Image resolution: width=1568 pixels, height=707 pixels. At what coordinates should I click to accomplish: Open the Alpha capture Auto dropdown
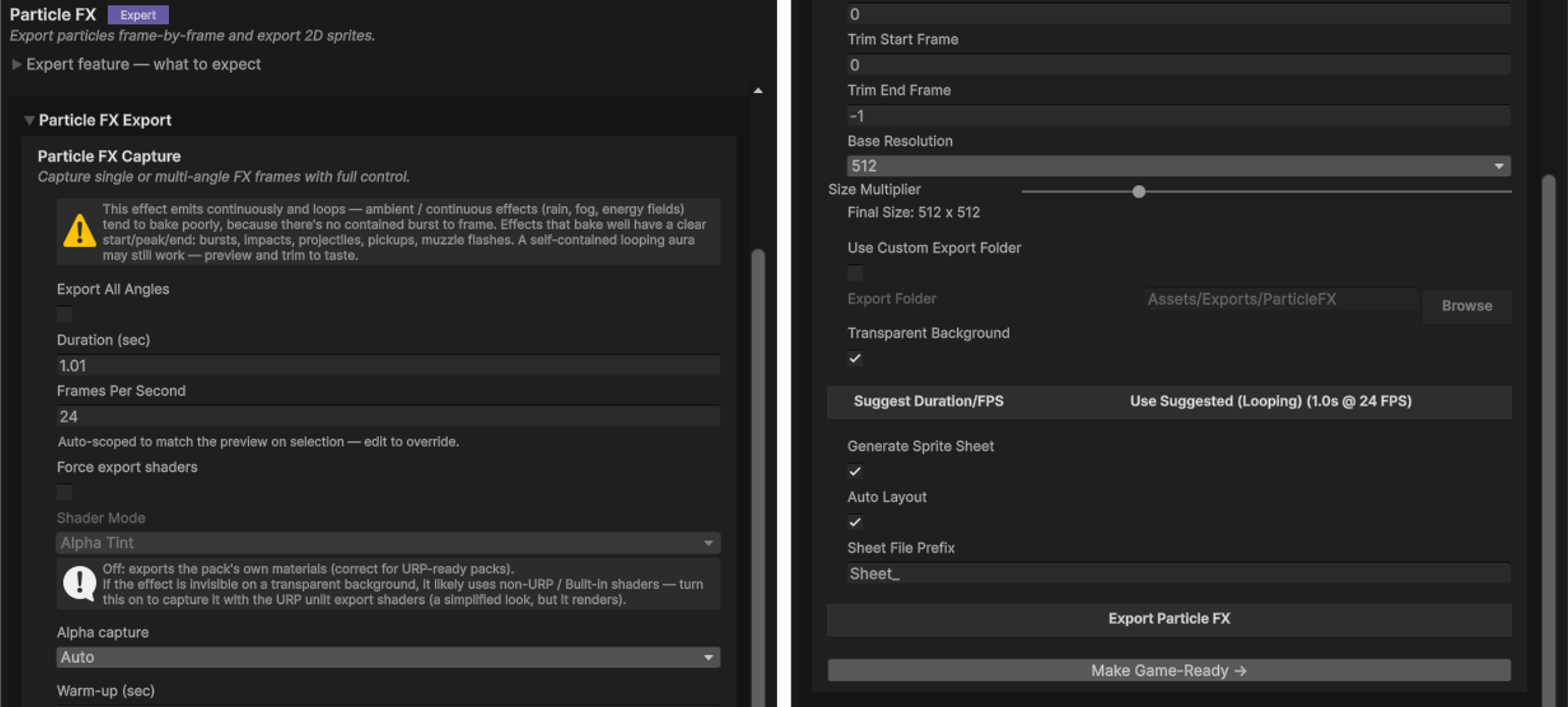coord(388,657)
